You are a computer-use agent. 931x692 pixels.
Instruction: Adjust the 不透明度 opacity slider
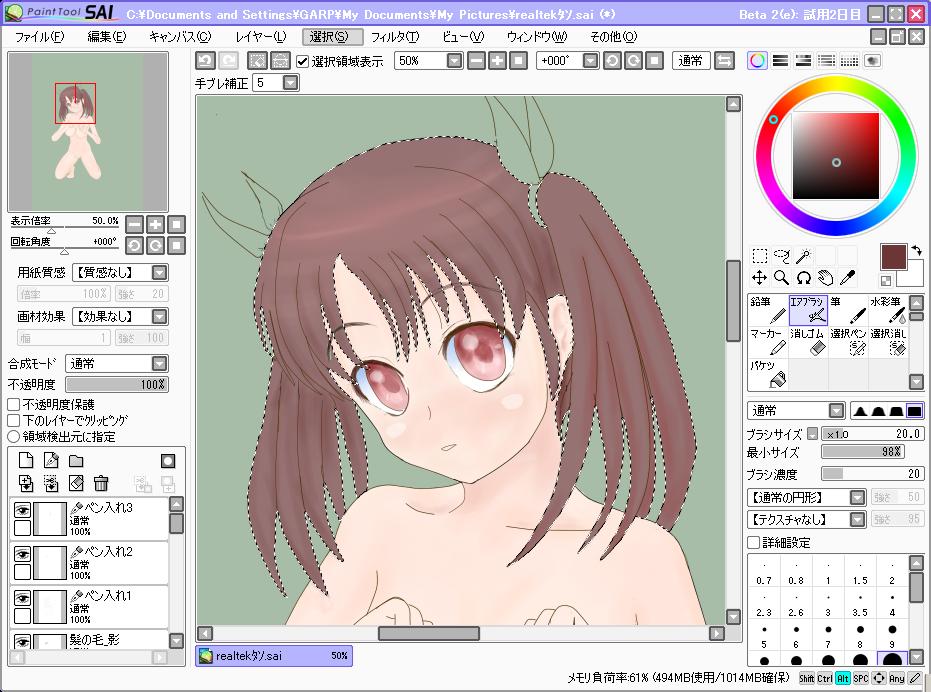click(x=117, y=384)
